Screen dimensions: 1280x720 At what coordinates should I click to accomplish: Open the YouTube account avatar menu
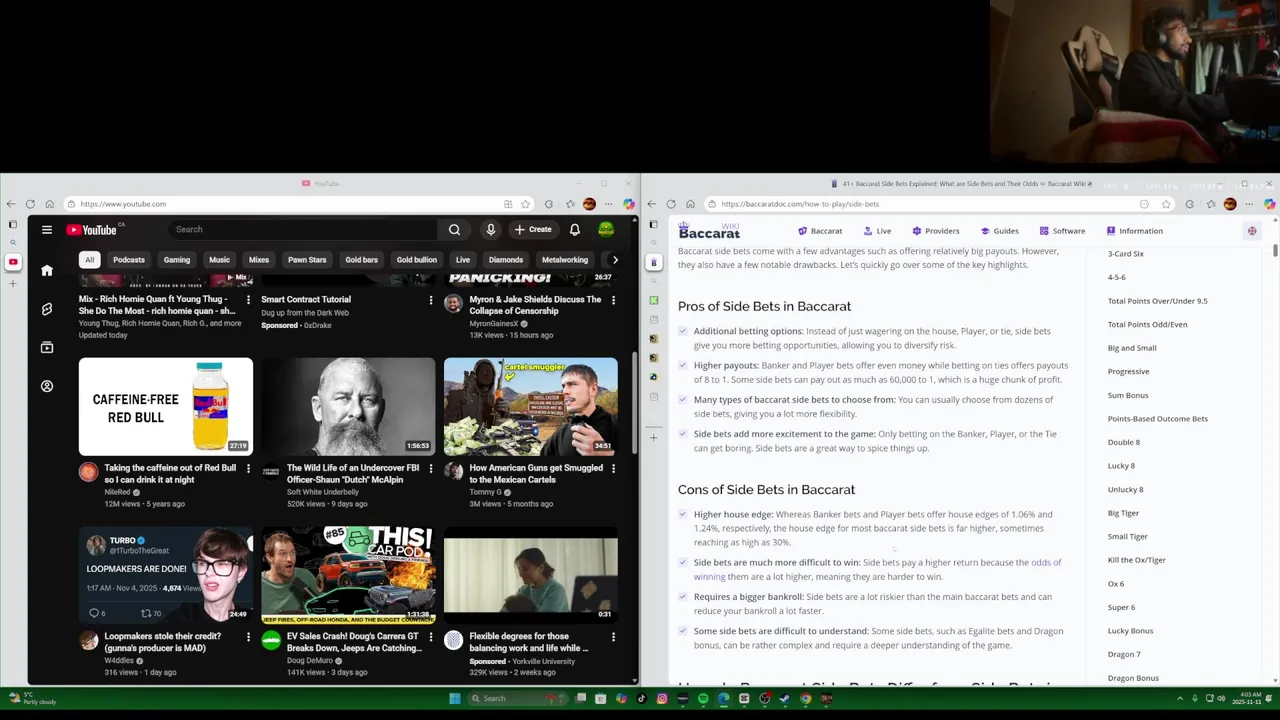point(606,230)
